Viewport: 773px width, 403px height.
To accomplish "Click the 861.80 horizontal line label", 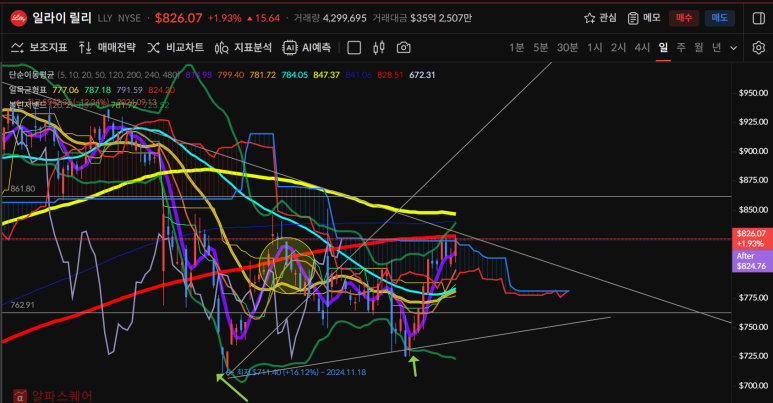I will pyautogui.click(x=23, y=189).
